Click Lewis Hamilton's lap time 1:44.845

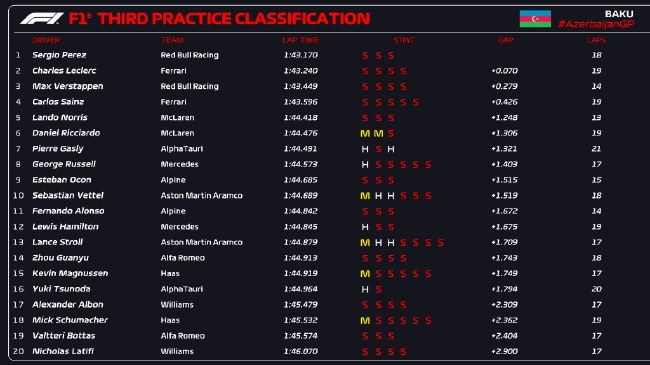(x=301, y=227)
